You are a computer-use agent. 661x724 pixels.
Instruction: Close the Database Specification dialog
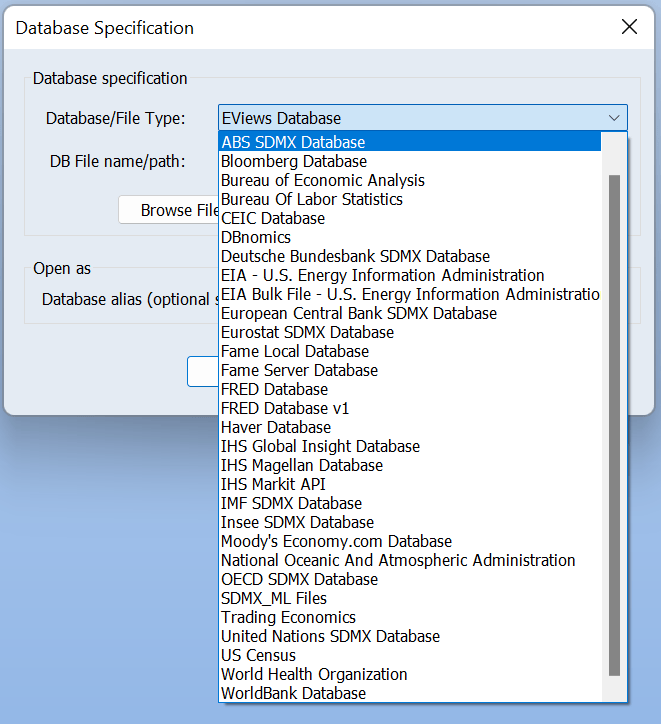coord(629,27)
